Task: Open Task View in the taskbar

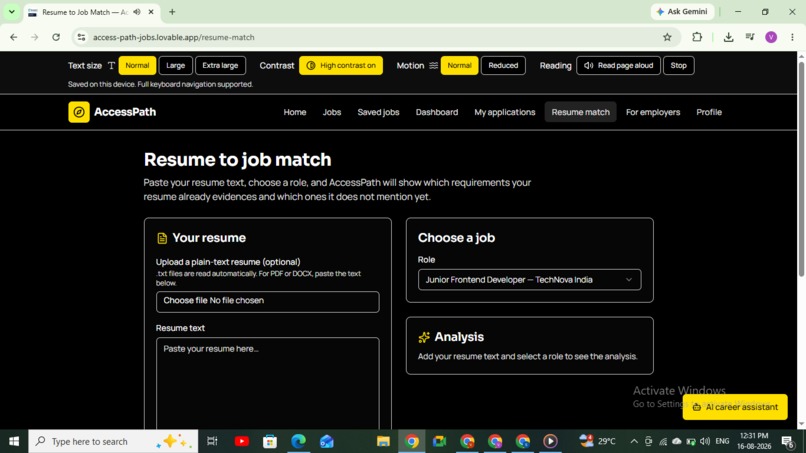Action: (x=212, y=441)
